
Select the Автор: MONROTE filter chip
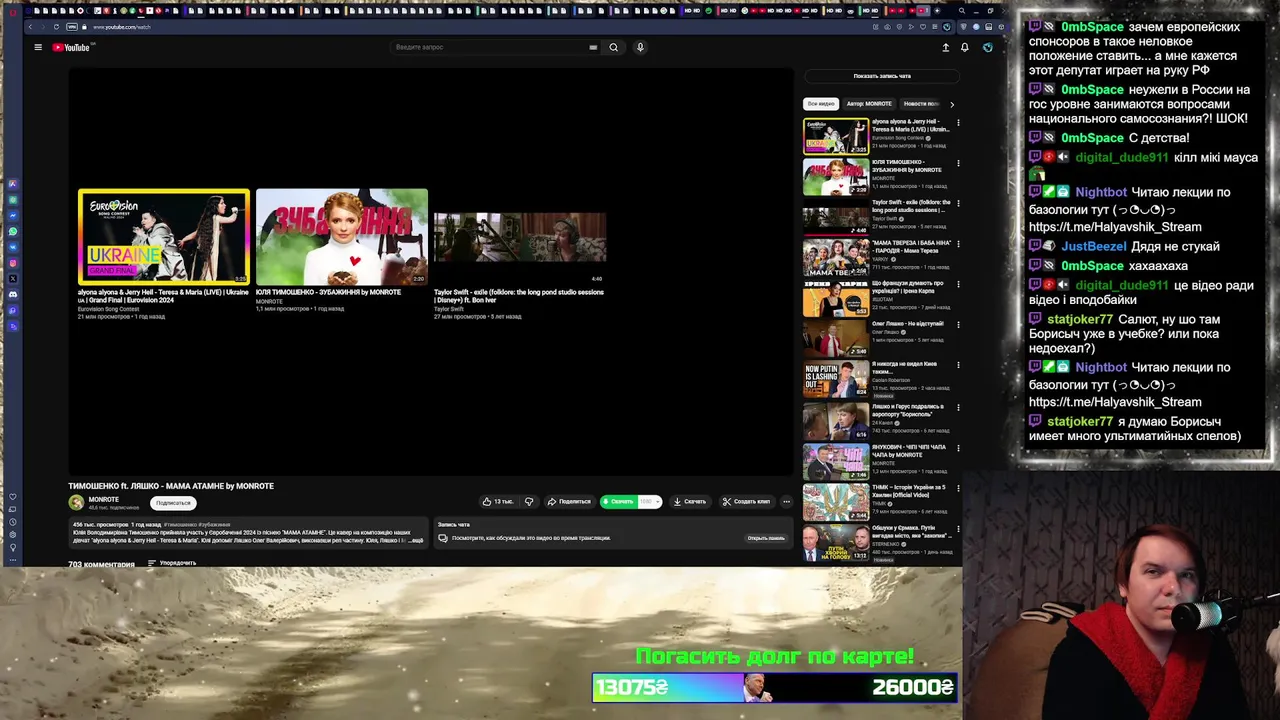pos(869,104)
